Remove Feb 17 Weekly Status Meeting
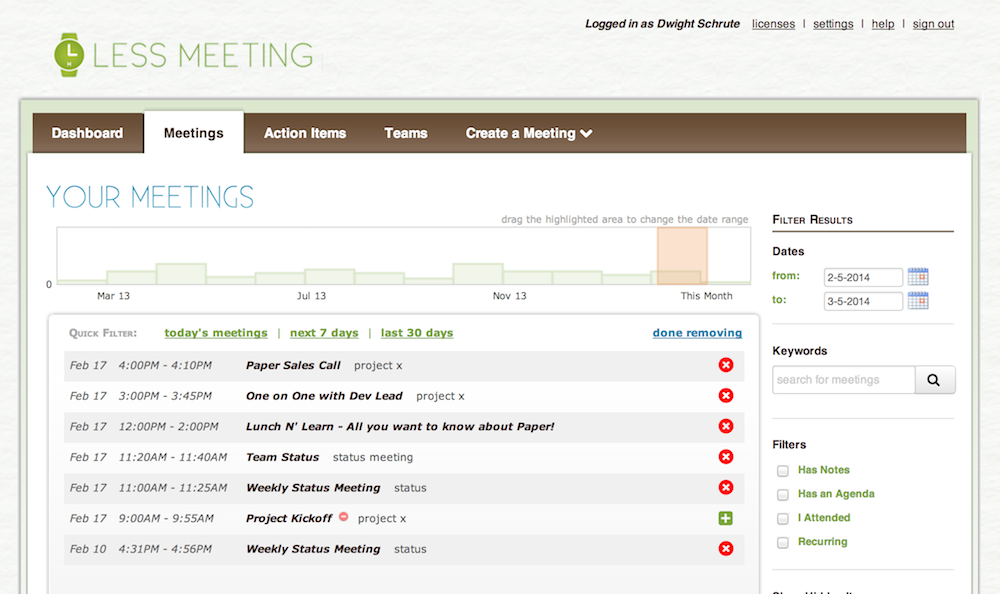This screenshot has width=1000, height=594. pos(726,487)
